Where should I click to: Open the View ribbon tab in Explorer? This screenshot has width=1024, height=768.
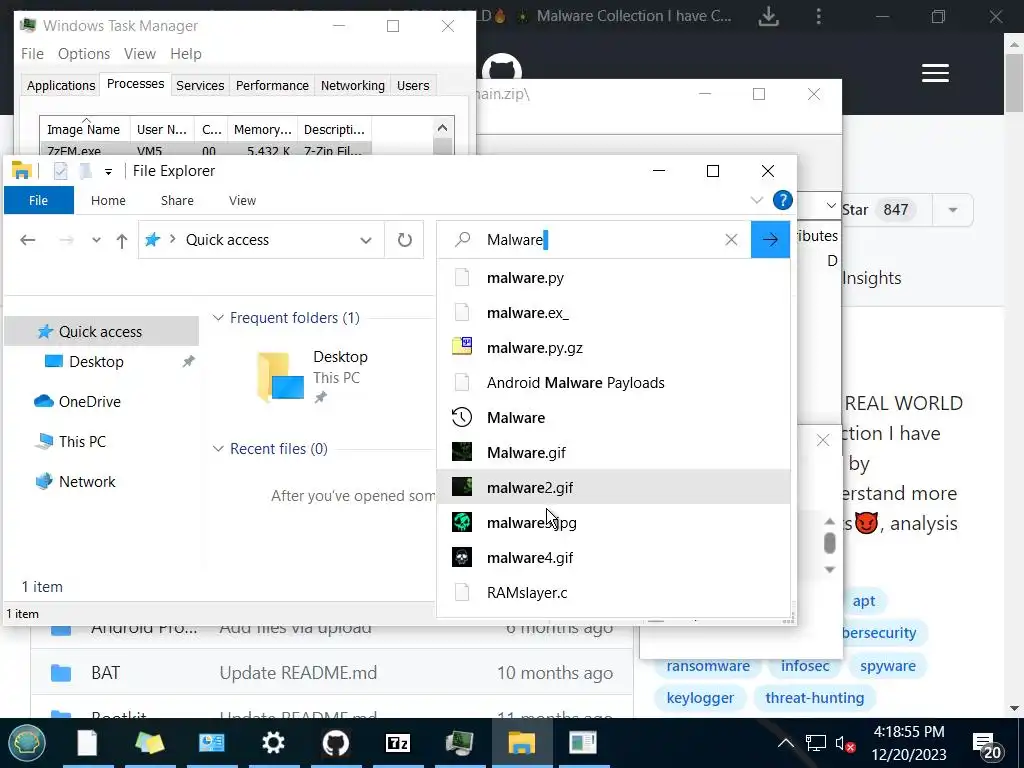(242, 200)
